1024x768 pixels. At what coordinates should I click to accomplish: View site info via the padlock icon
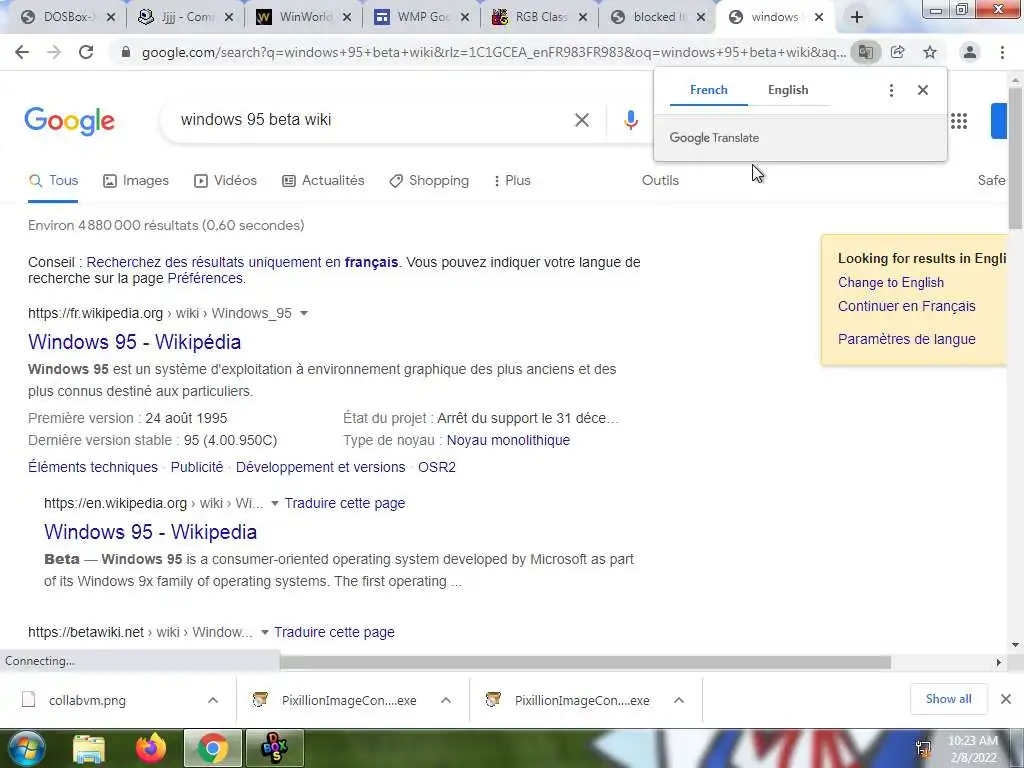click(126, 52)
